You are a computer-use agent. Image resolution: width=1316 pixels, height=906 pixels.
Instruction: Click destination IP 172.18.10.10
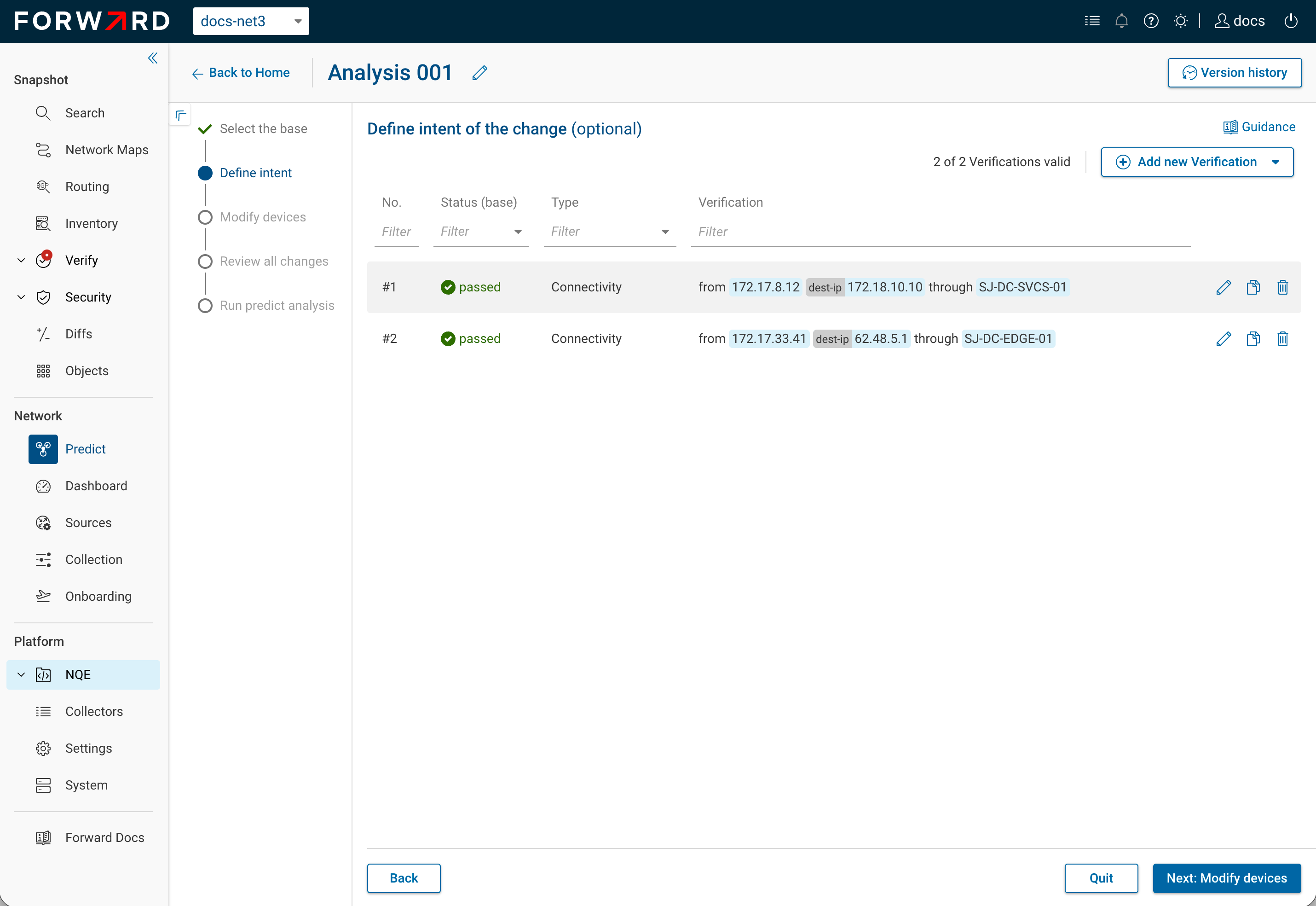885,287
